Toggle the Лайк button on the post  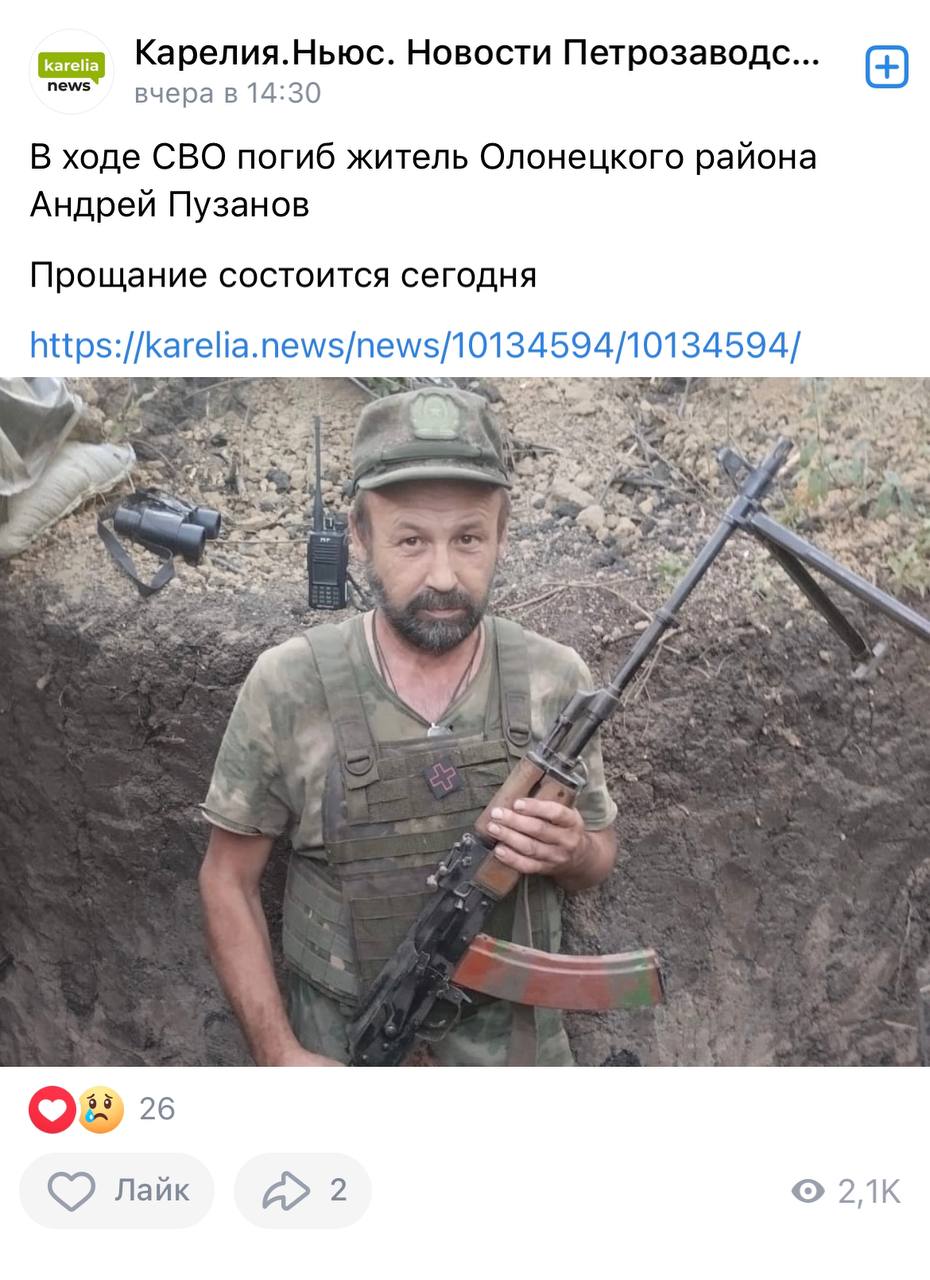click(x=117, y=1190)
